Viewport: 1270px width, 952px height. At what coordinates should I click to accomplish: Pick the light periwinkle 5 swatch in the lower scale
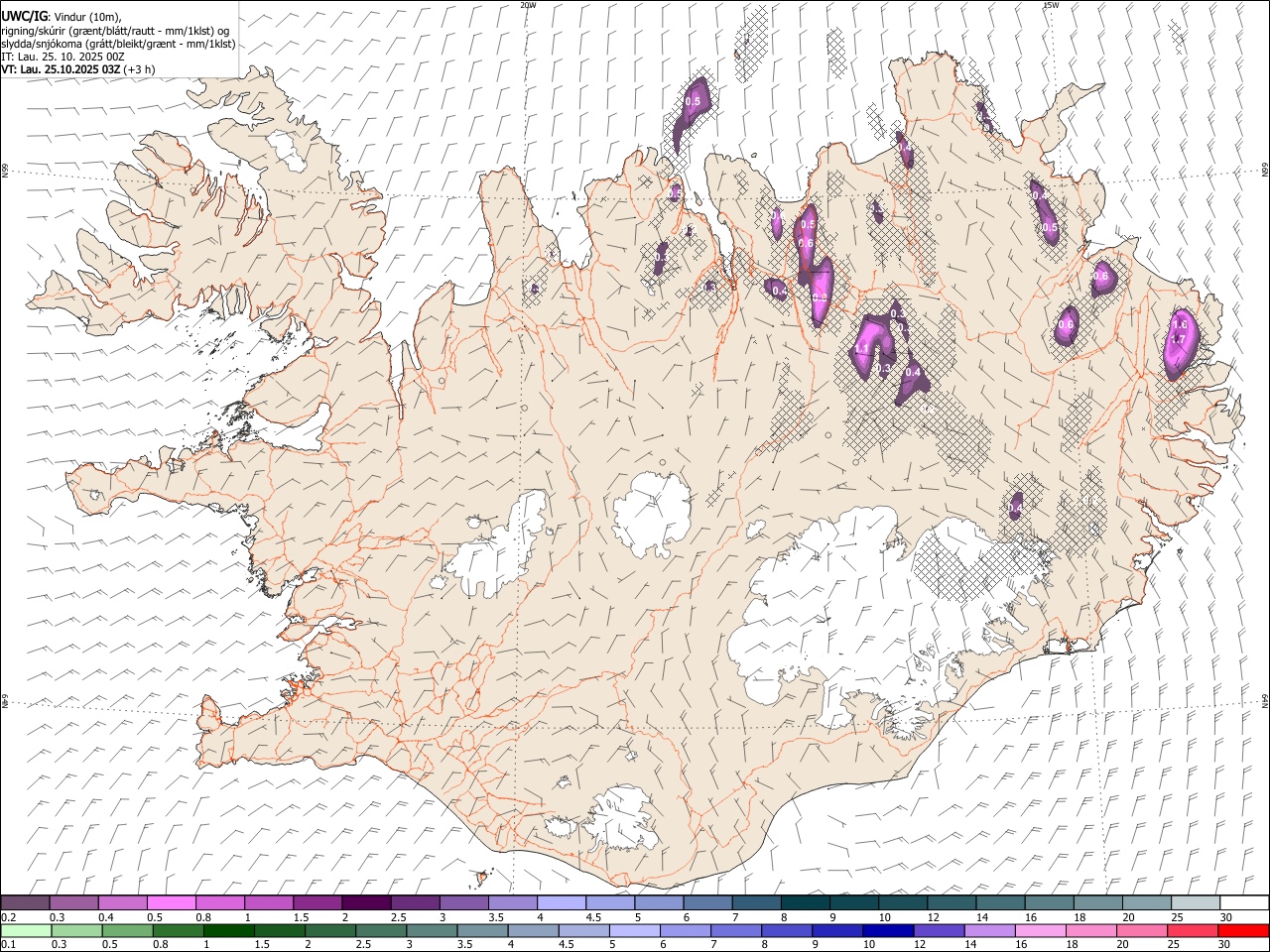click(x=635, y=931)
